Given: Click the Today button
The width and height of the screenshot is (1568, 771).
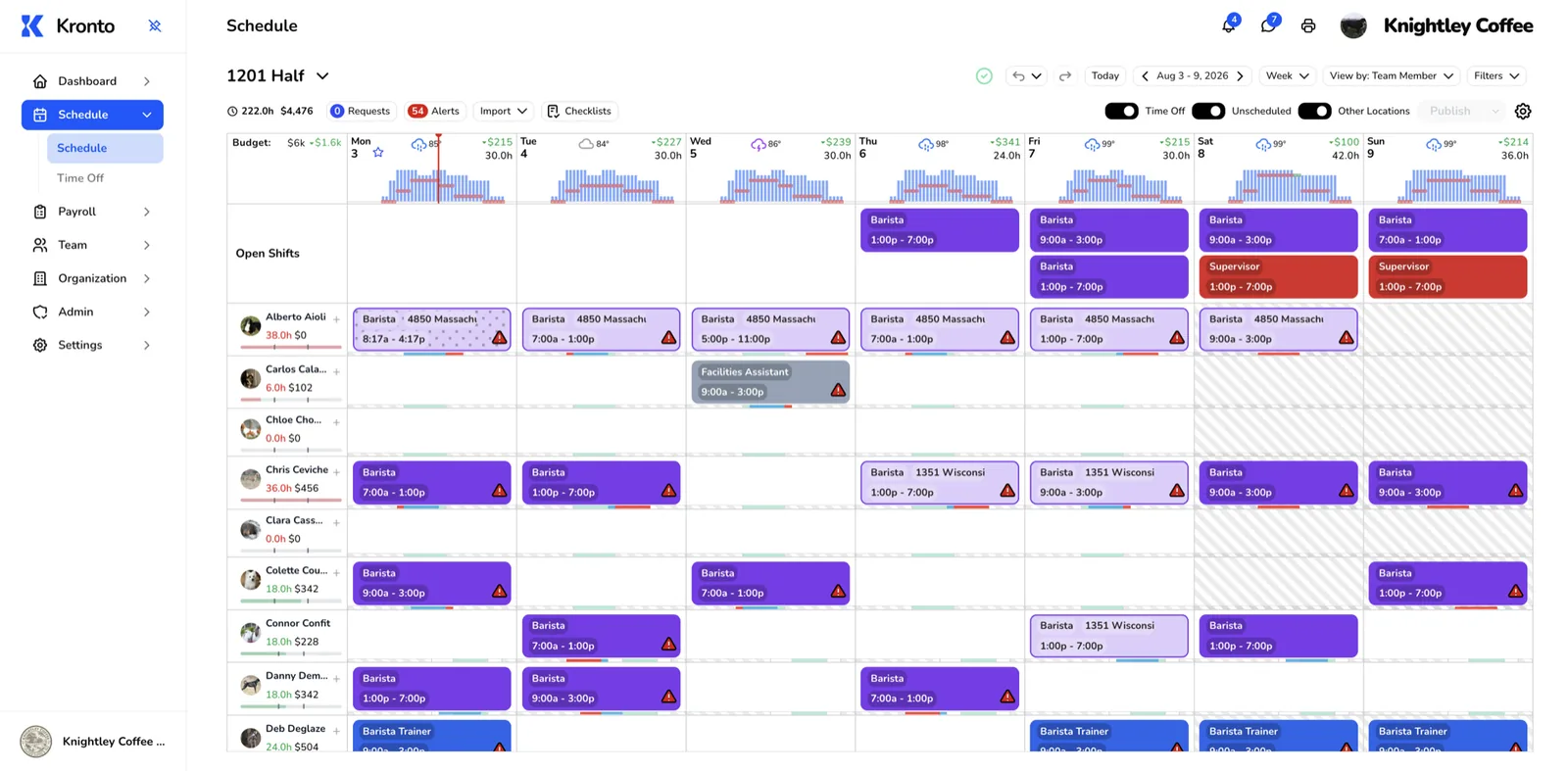Looking at the screenshot, I should 1105,76.
